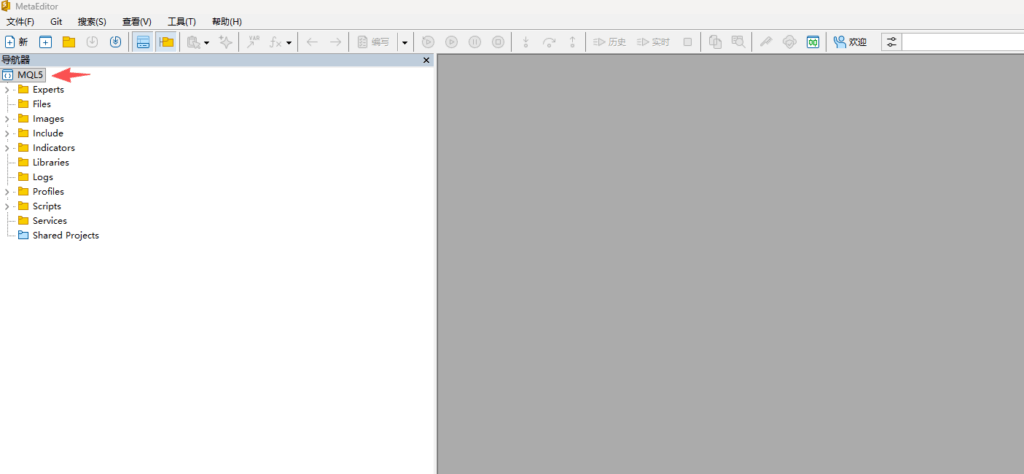
Task: Click the search options sliders icon
Action: point(890,42)
